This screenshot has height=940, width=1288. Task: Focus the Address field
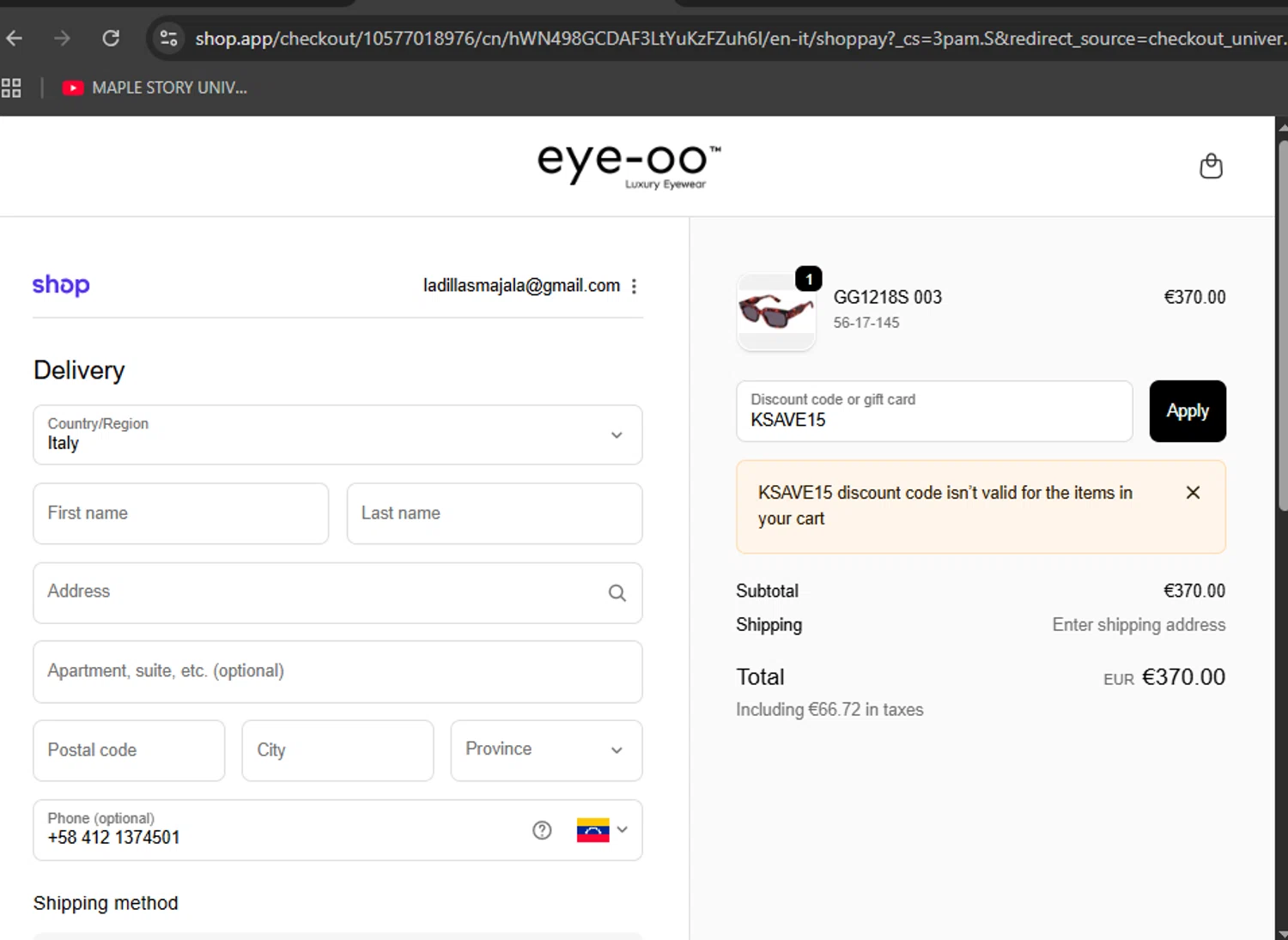pos(337,592)
